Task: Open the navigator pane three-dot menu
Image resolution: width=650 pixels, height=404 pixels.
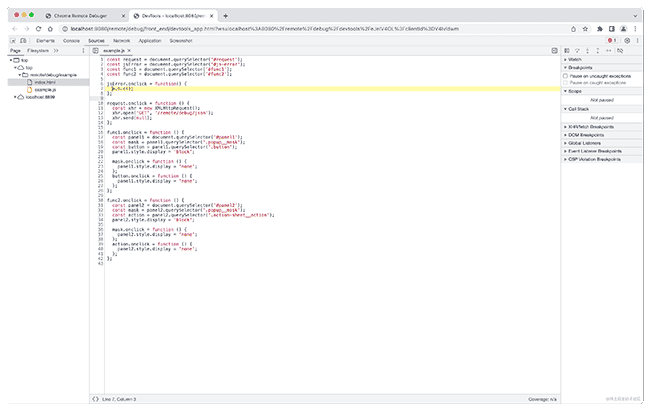Action: [x=83, y=51]
